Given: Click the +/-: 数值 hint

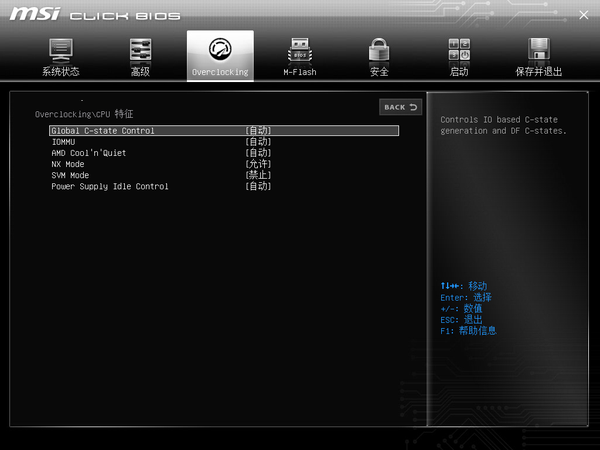Looking at the screenshot, I should (x=461, y=308).
